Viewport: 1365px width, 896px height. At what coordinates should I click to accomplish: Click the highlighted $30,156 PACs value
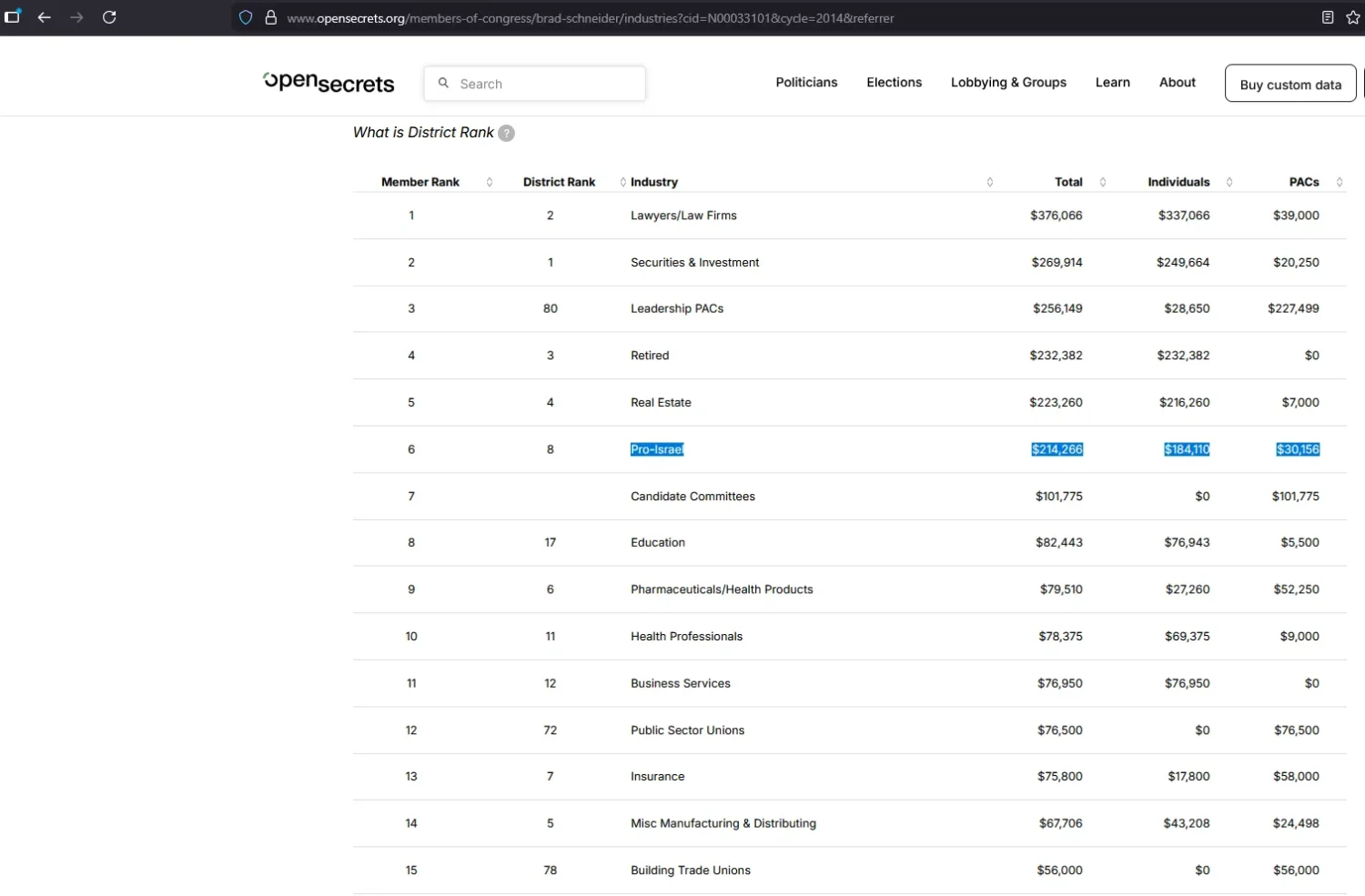point(1298,449)
